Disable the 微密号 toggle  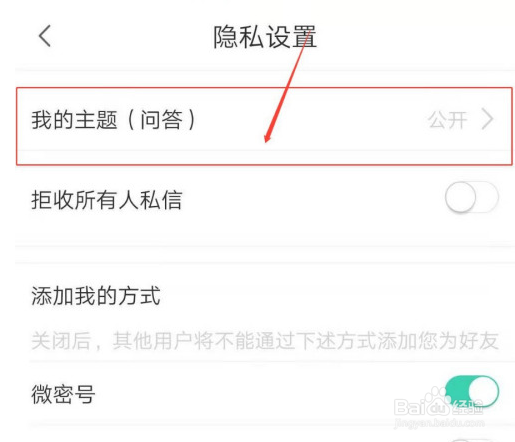click(472, 391)
